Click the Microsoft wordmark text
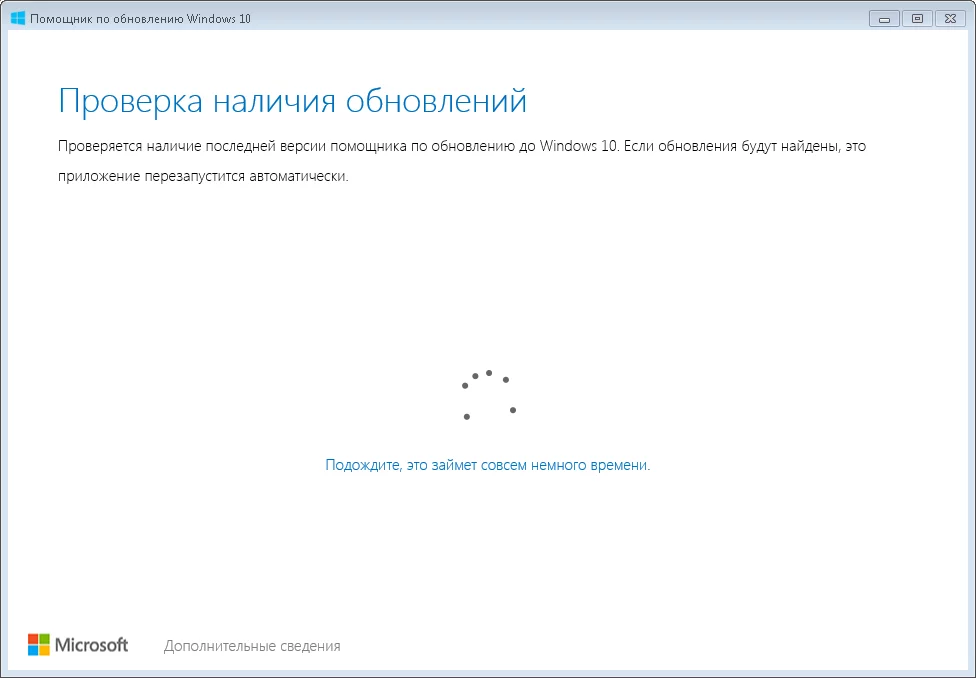The image size is (976, 678). [92, 645]
